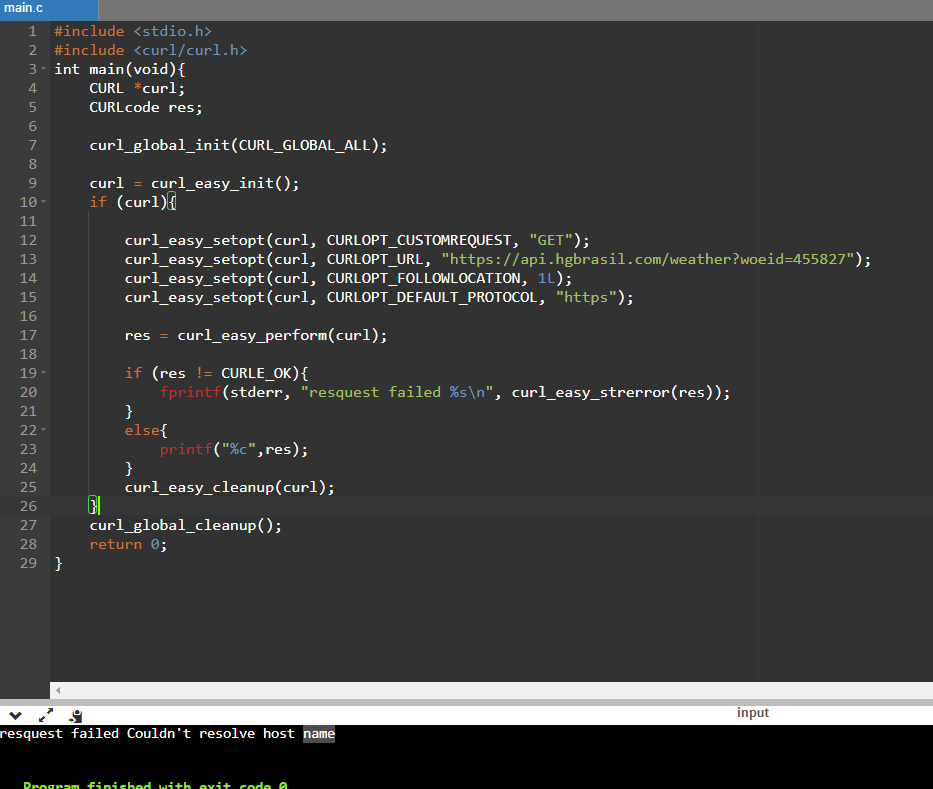
Task: Click the highlighted word 'name' in console
Action: [x=319, y=734]
